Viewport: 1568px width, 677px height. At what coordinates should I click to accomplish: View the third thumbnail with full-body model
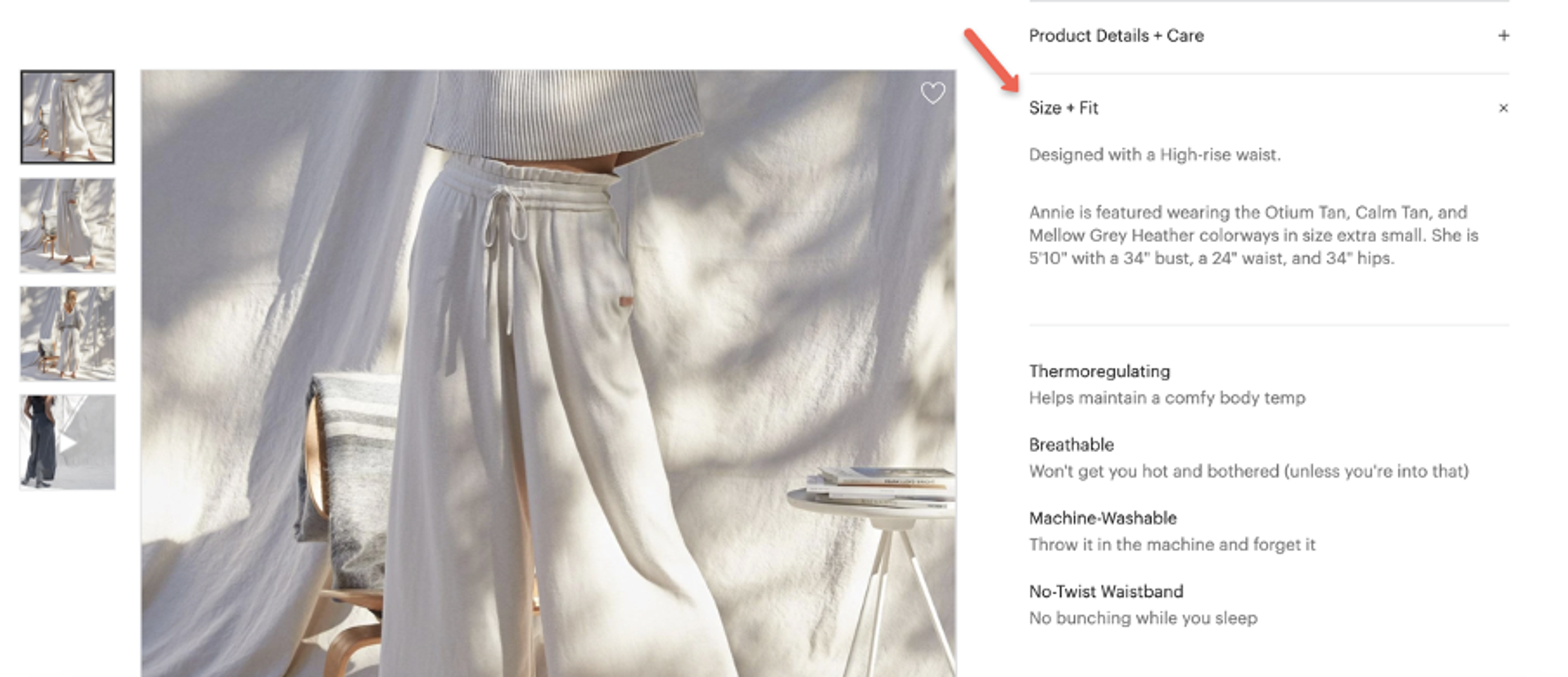pos(67,334)
